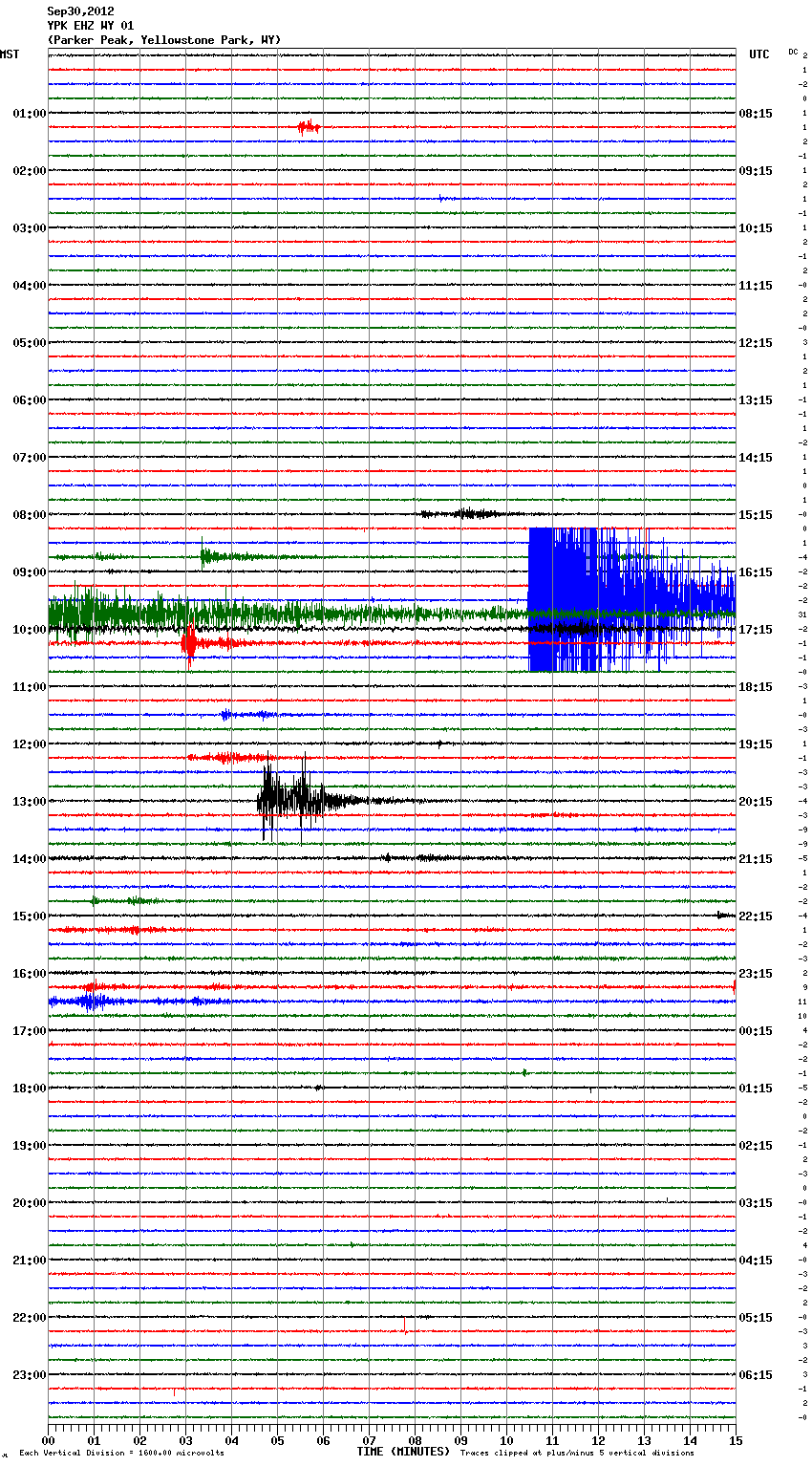Click the "UTC" time zone header
Image resolution: width=812 pixels, height=1466 pixels.
[759, 54]
